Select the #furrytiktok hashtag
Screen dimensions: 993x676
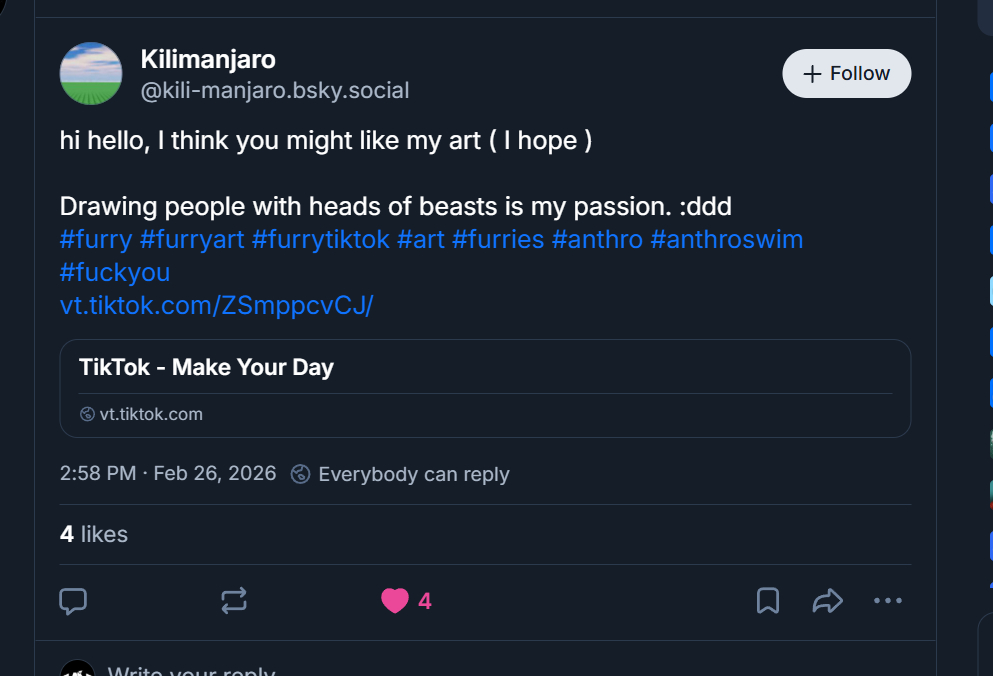(321, 240)
